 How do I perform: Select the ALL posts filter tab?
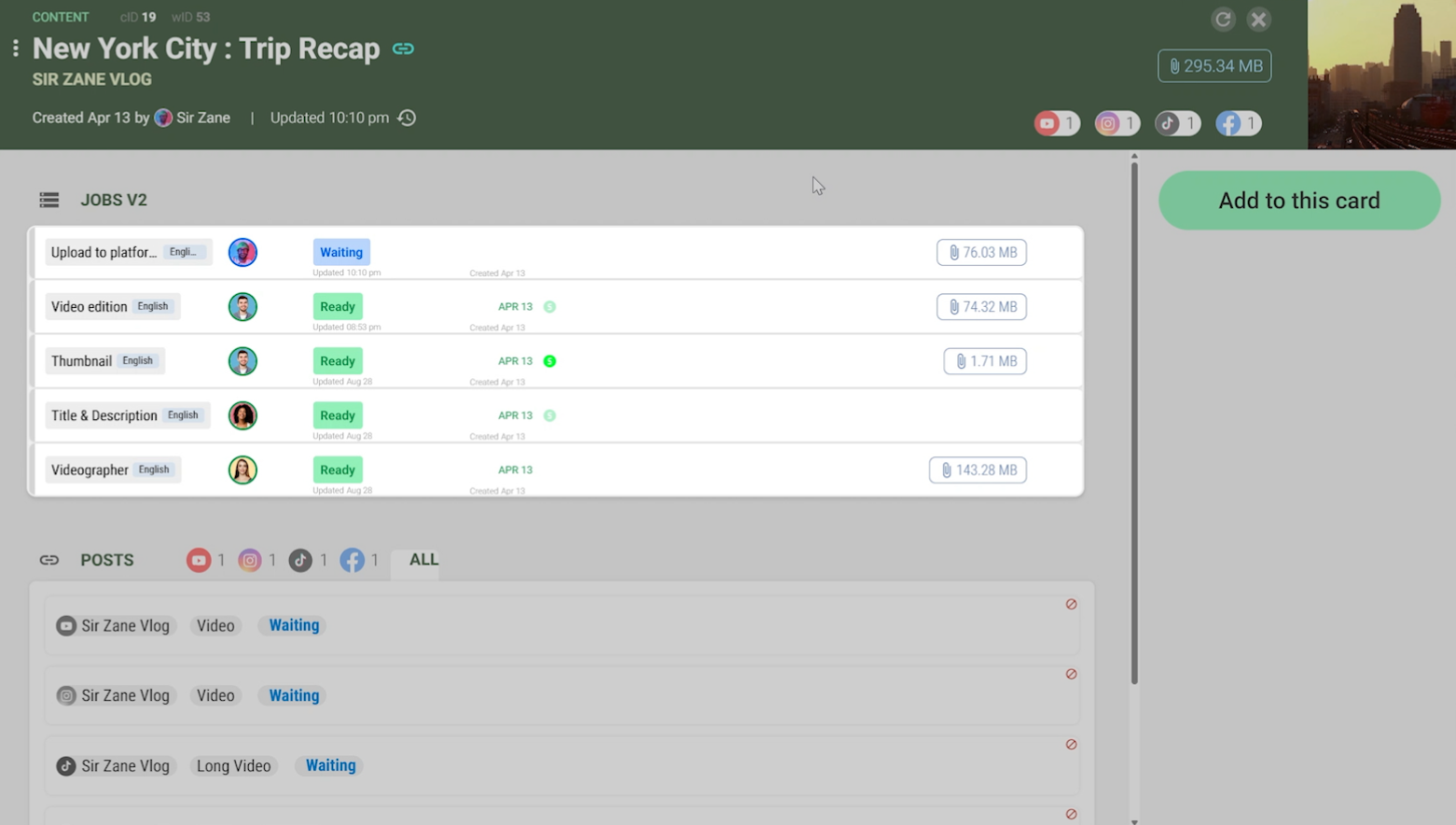(423, 560)
